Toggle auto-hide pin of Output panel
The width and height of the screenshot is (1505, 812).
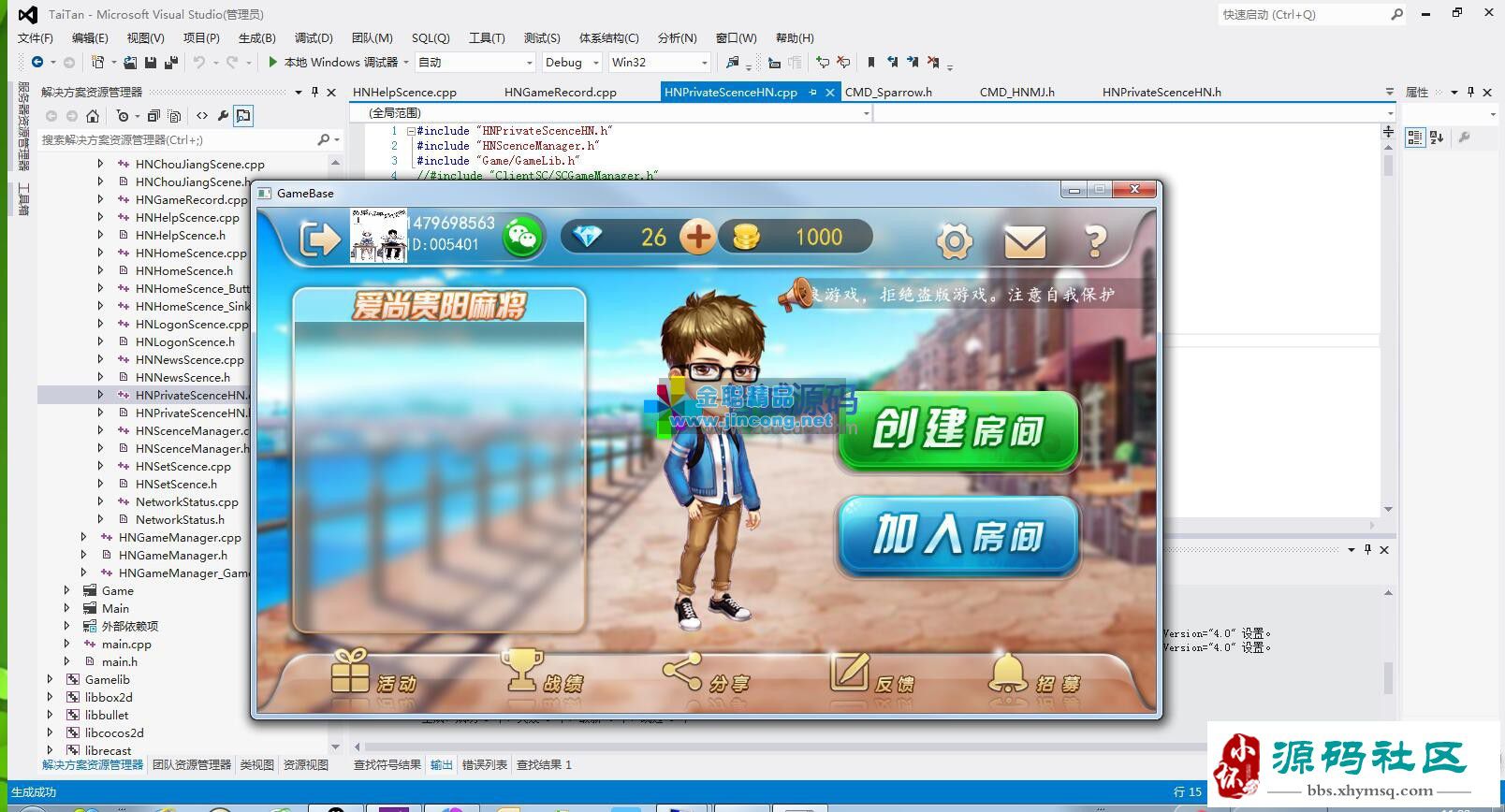point(1367,549)
